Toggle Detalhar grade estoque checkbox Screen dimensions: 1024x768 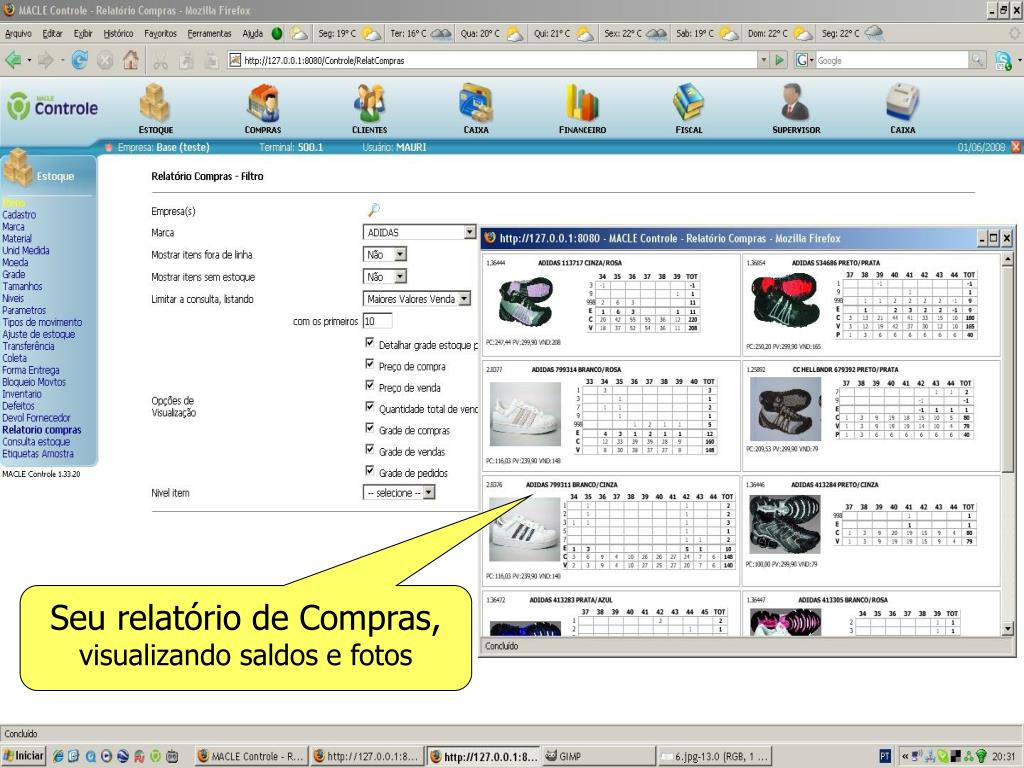pos(370,343)
